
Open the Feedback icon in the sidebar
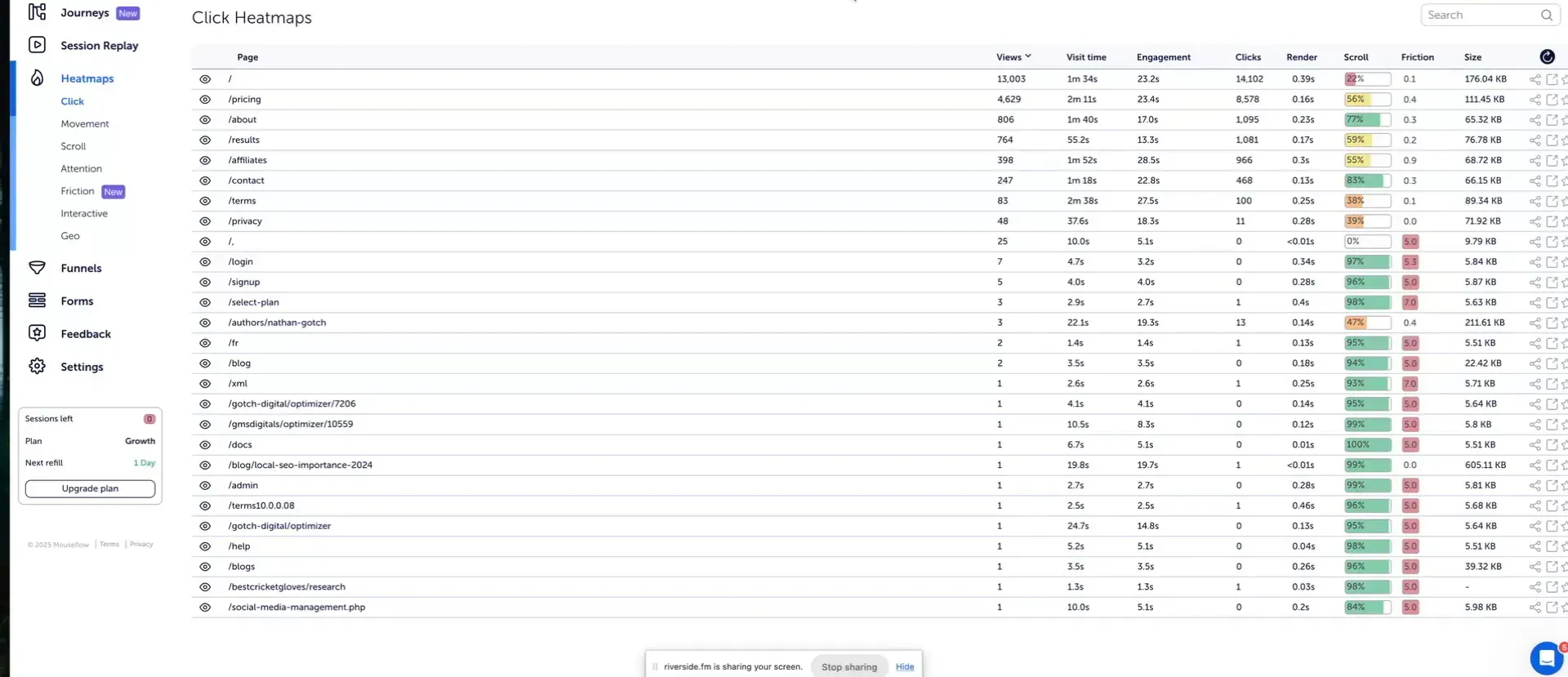37,333
